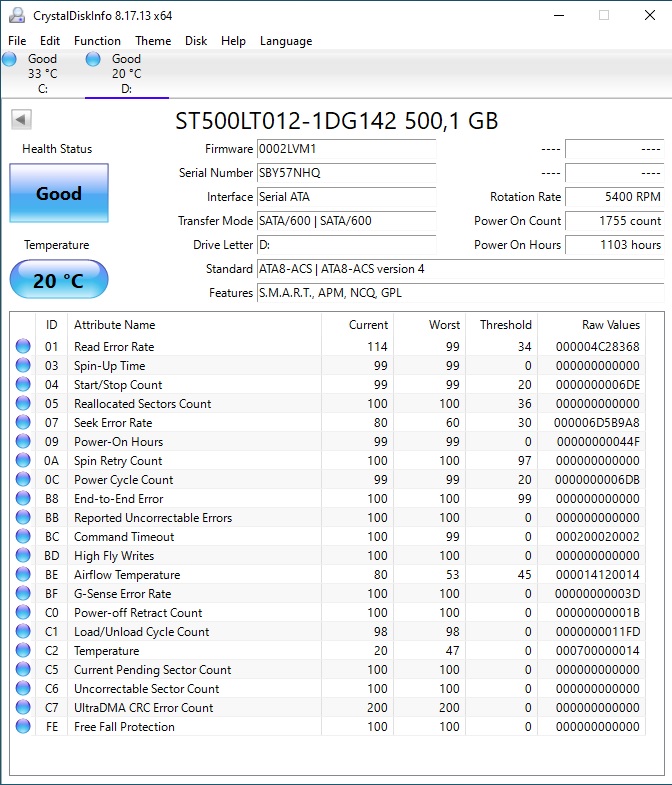Click raw value 000700000014

point(597,651)
